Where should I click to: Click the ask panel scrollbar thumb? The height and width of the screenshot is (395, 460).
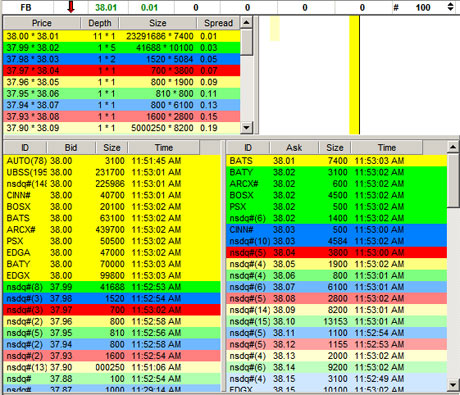coord(453,180)
